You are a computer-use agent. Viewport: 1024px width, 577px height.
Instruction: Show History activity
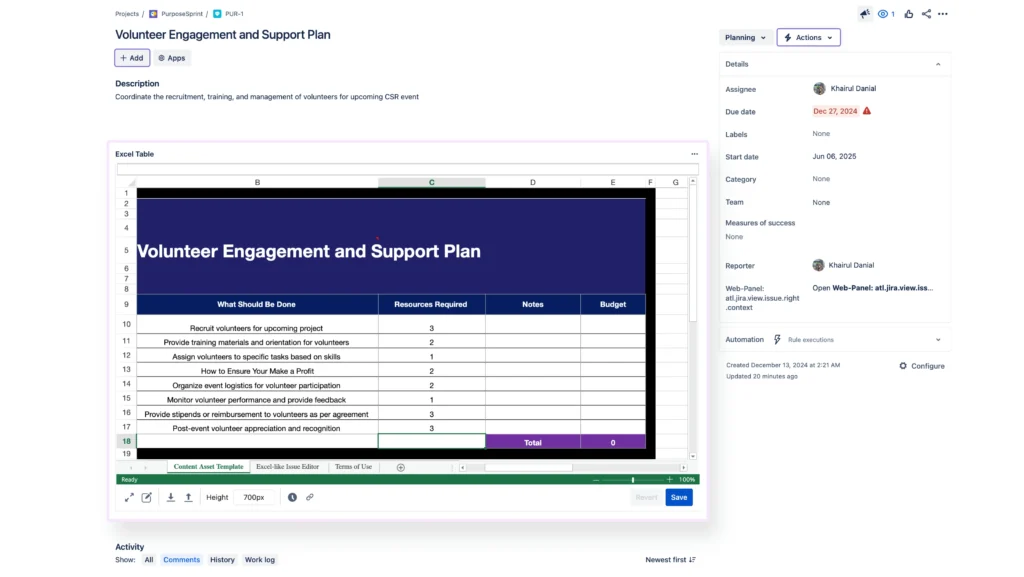pos(222,560)
